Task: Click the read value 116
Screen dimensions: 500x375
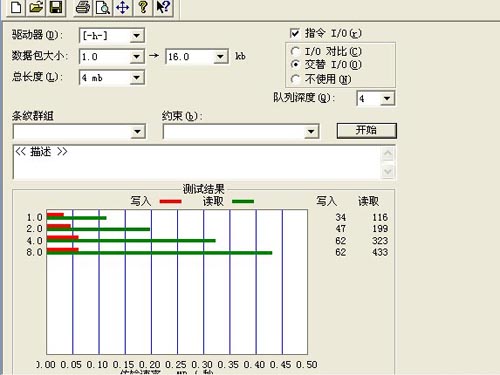Action: coord(380,218)
